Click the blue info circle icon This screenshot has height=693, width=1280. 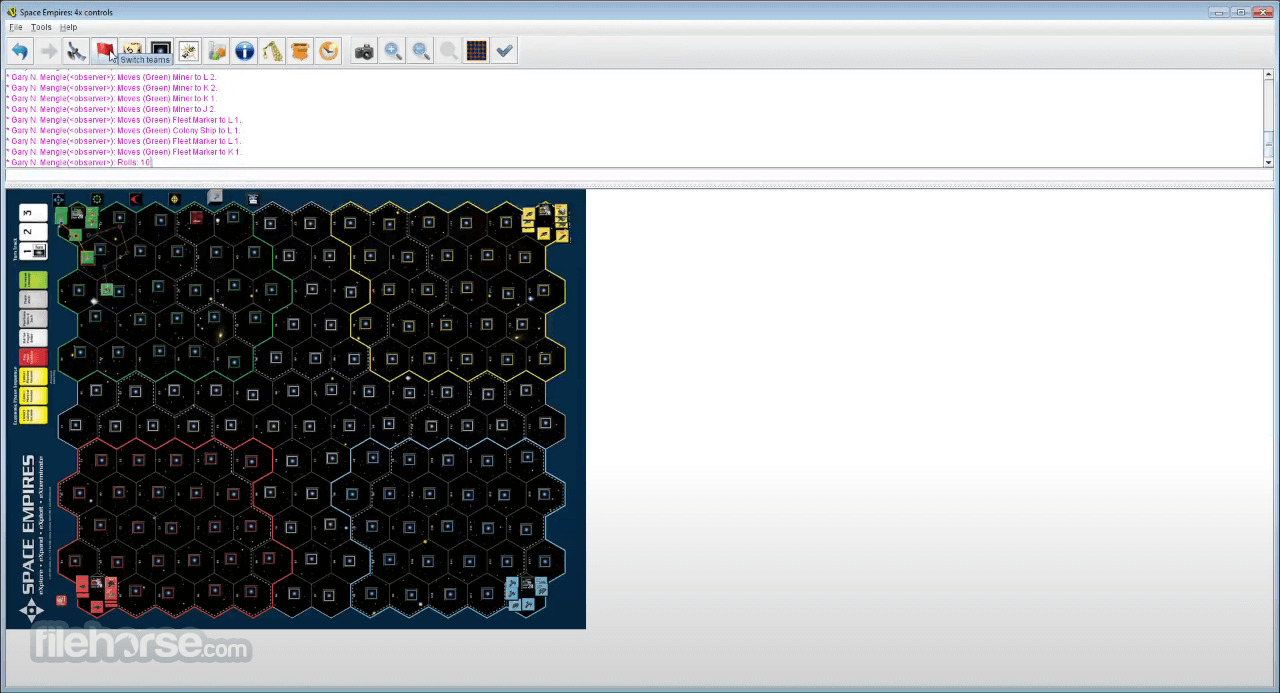coord(244,51)
